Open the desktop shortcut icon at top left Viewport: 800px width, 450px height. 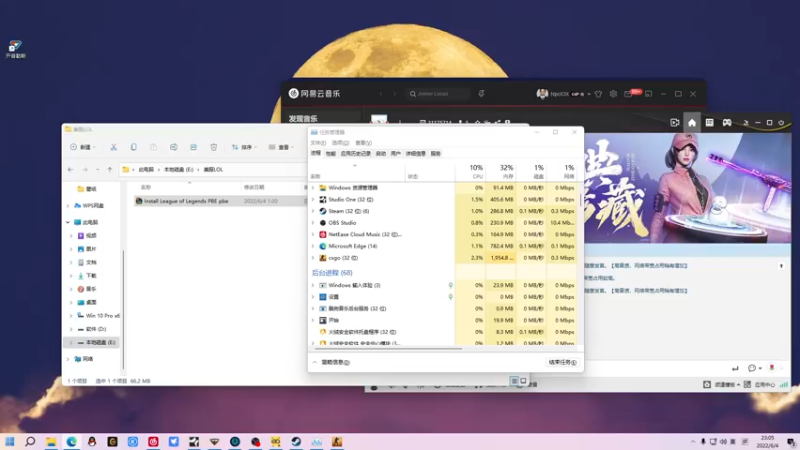click(15, 49)
